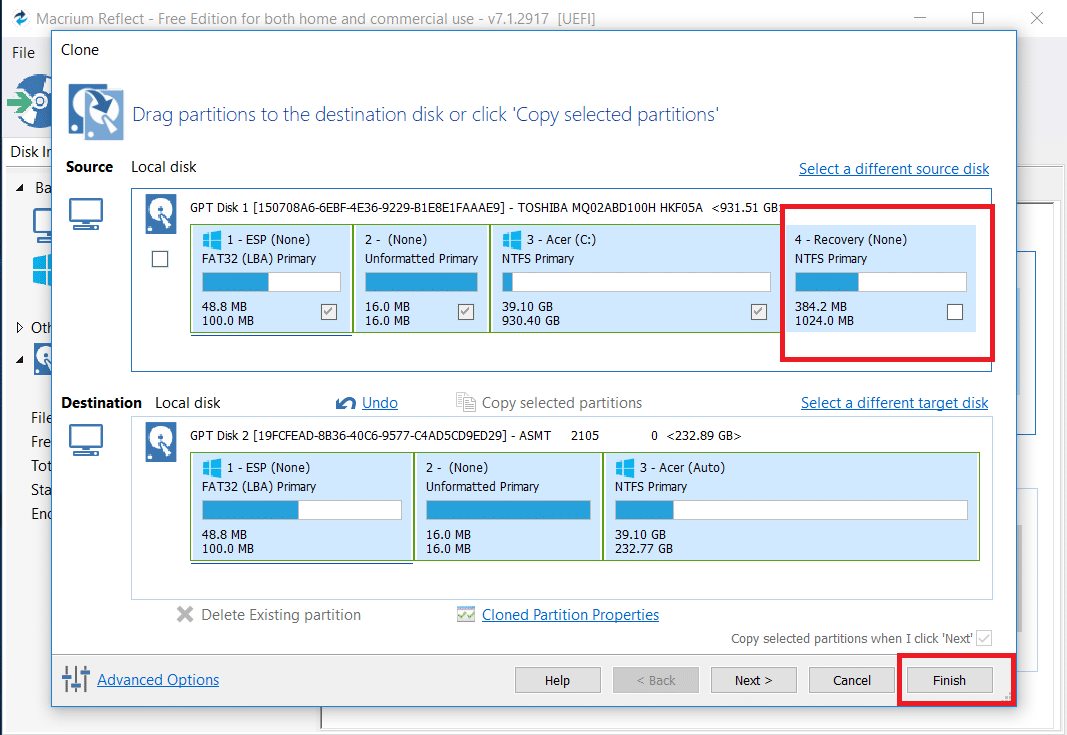1067x735 pixels.
Task: Click the '232.77 GB' size text on destination
Action: point(644,549)
